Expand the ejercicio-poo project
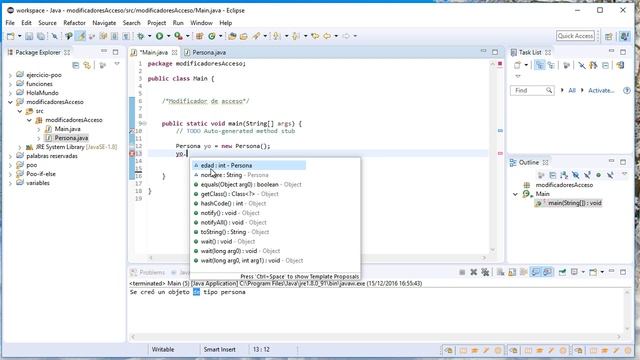The width and height of the screenshot is (640, 360). click(x=11, y=75)
